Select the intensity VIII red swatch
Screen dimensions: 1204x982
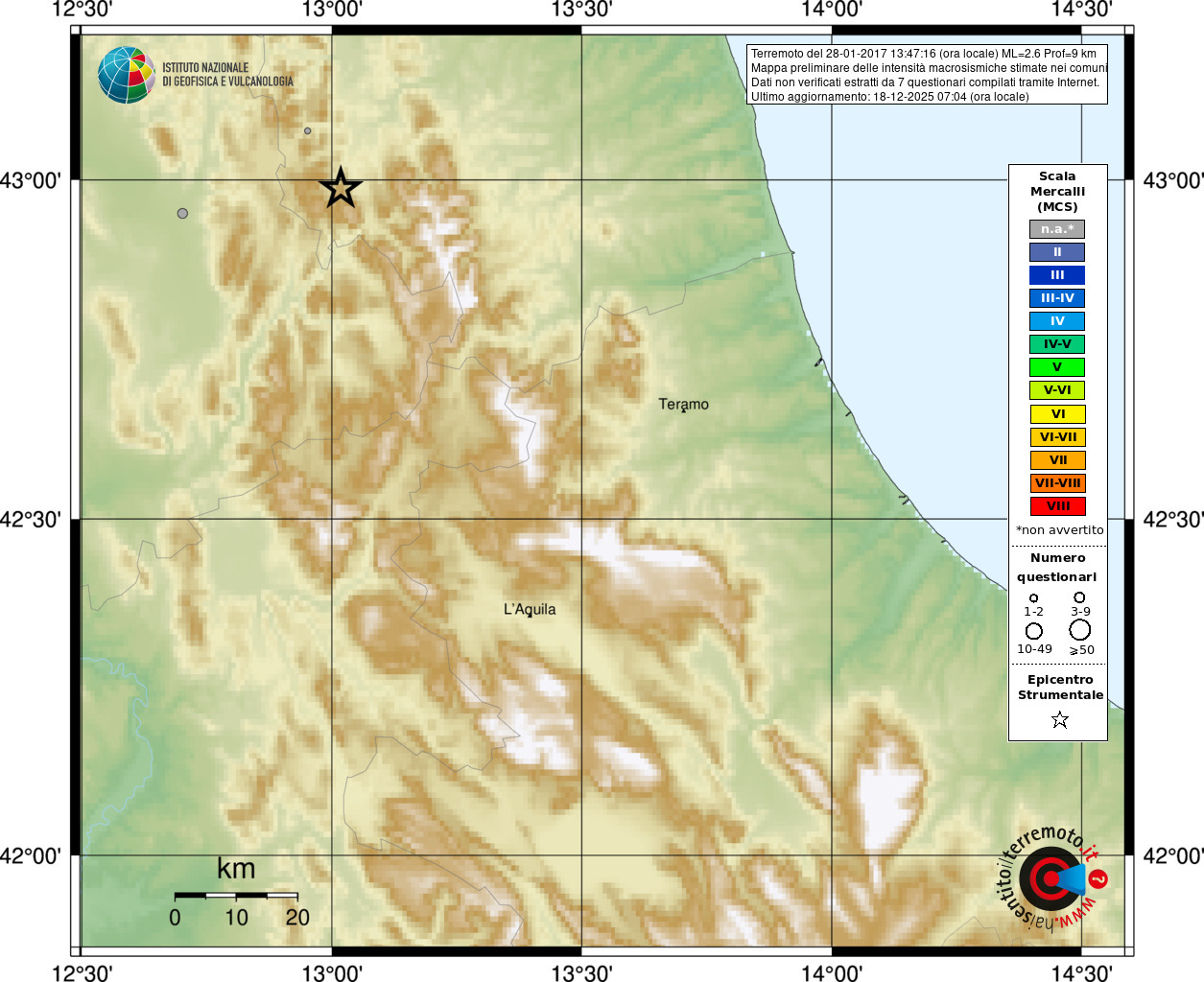tap(1057, 506)
